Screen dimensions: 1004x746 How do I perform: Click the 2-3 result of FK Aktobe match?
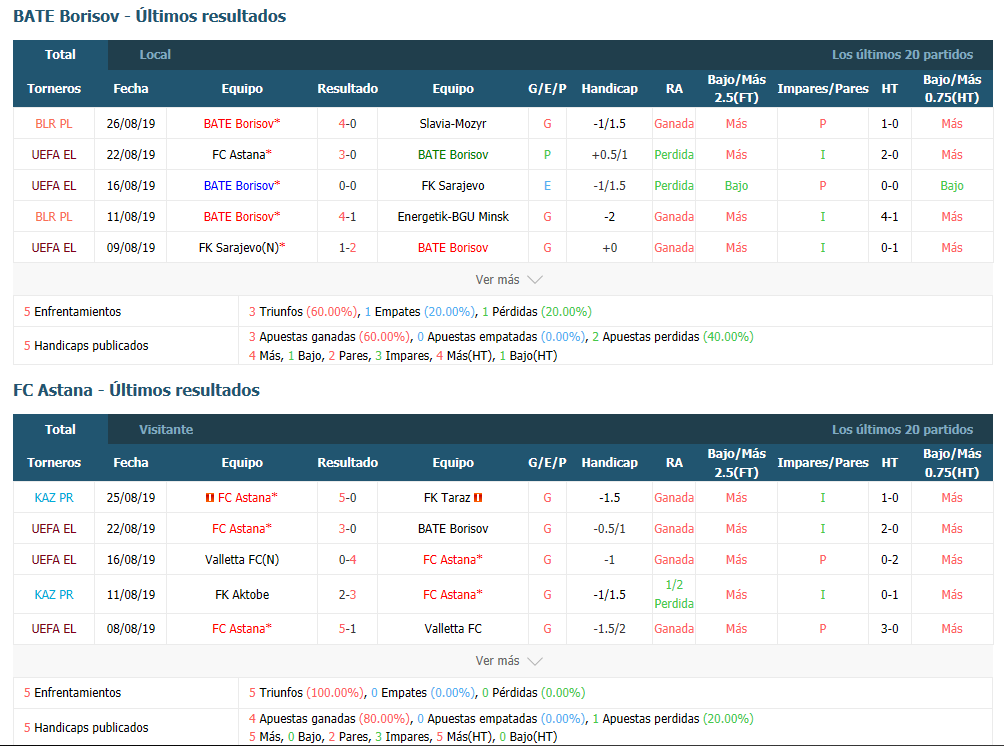(x=347, y=594)
